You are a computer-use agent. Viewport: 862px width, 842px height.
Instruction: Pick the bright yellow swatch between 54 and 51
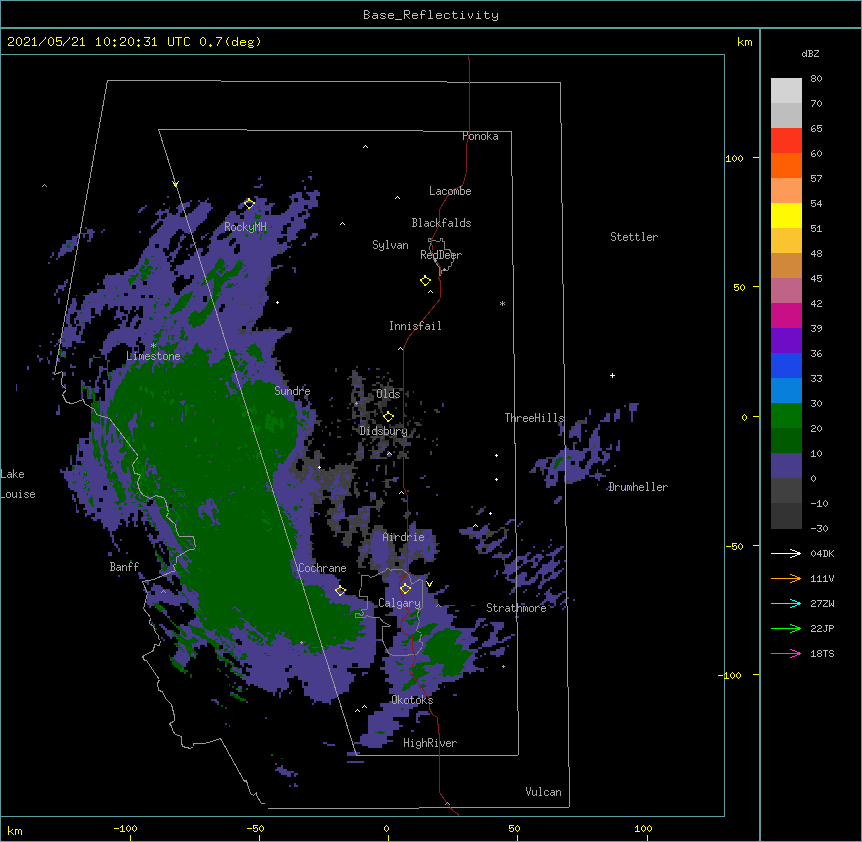pyautogui.click(x=786, y=215)
